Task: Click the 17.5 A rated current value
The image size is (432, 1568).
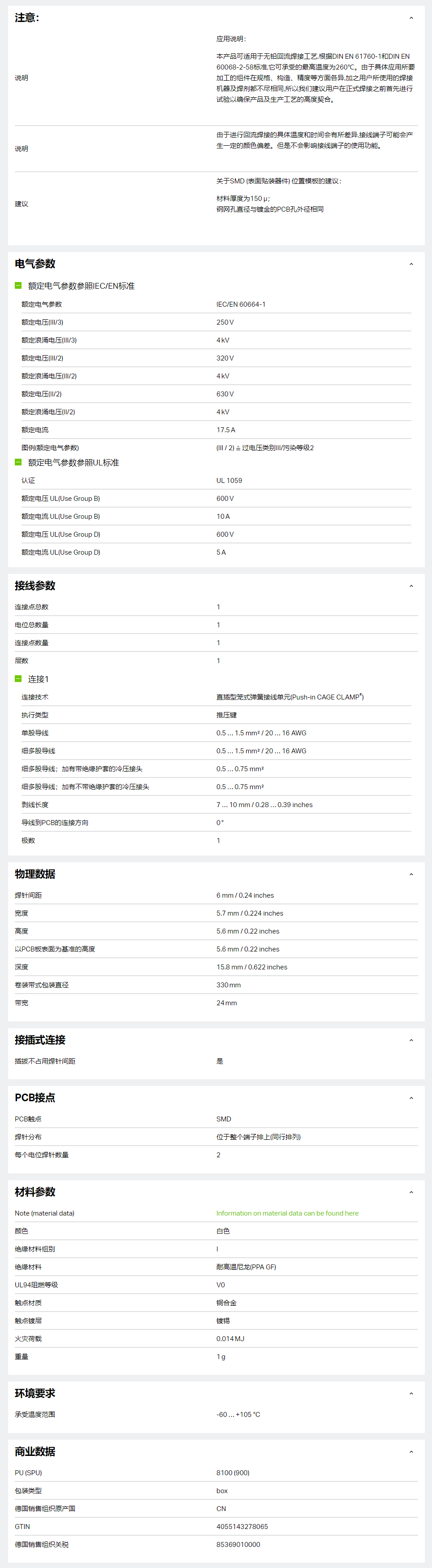Action: 226,430
